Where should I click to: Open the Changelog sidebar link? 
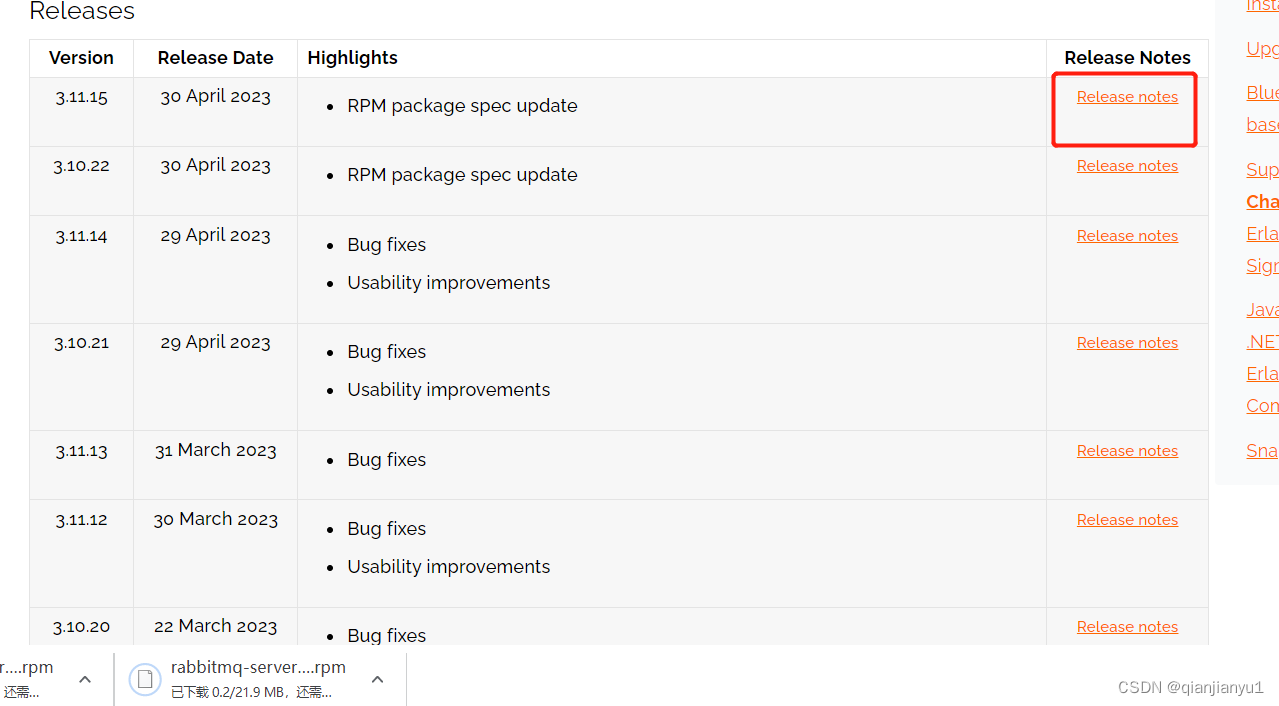(1262, 201)
